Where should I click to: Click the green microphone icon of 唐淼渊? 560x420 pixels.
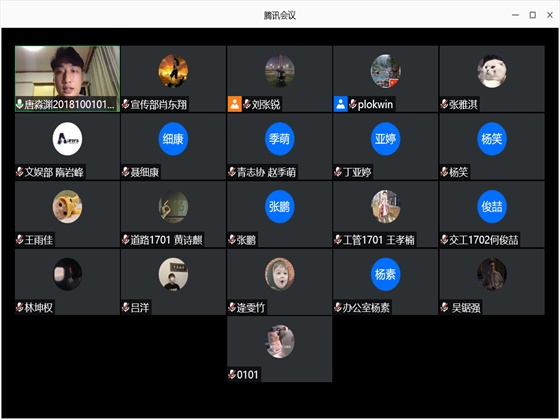tap(20, 104)
